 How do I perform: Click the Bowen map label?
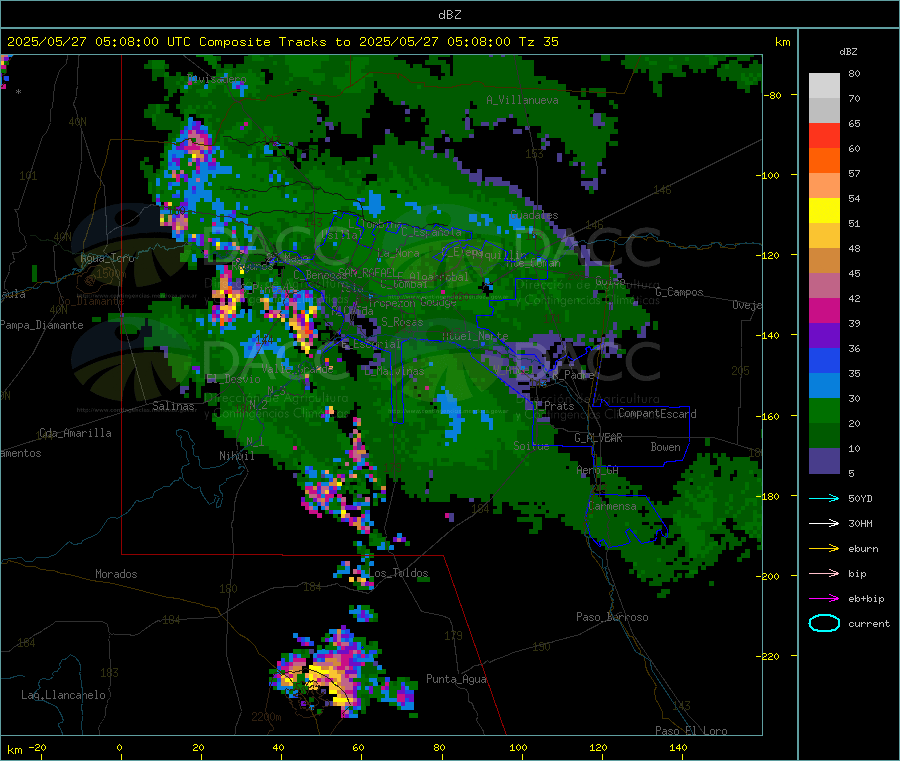coord(665,447)
